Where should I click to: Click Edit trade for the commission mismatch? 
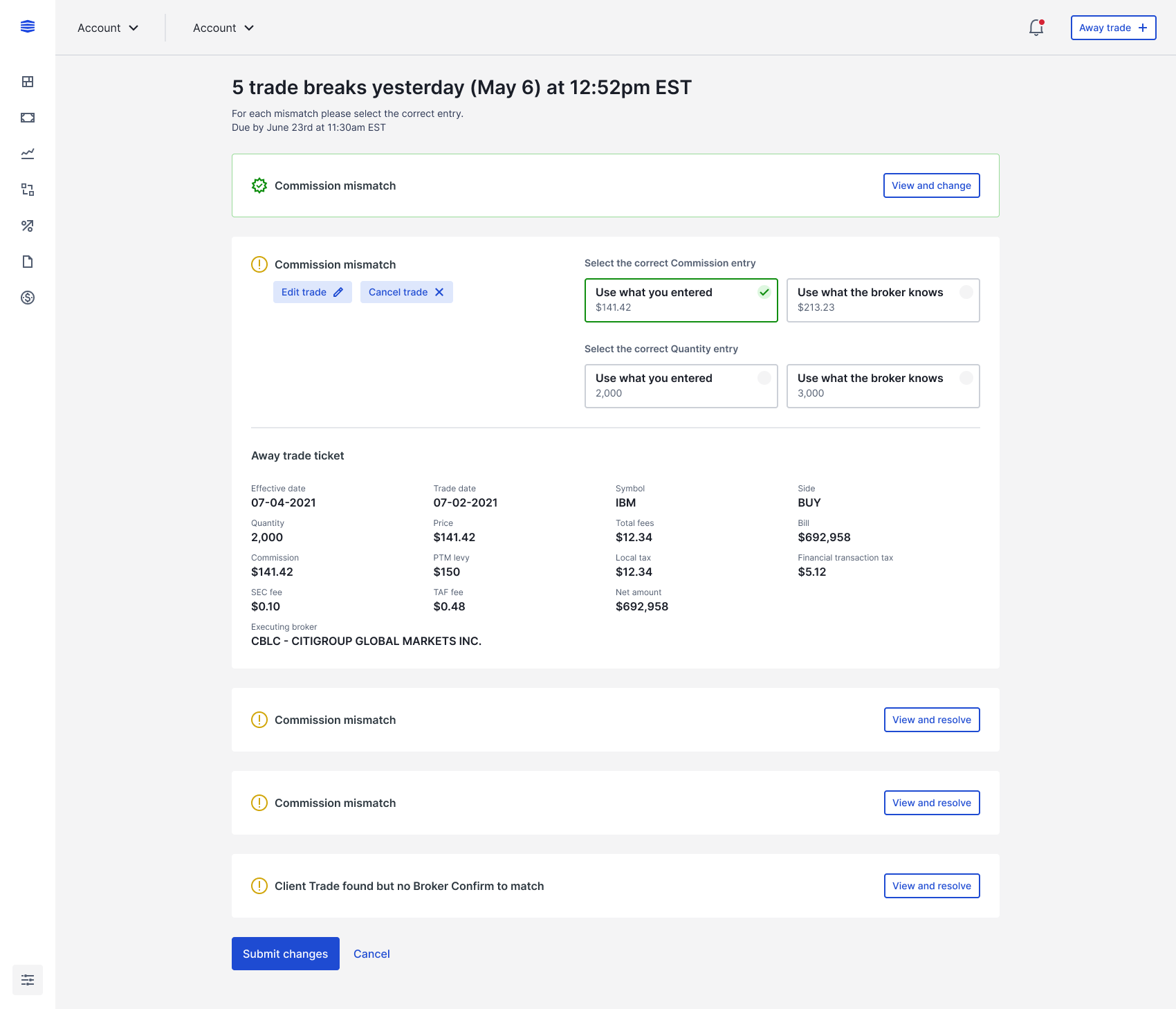[312, 292]
